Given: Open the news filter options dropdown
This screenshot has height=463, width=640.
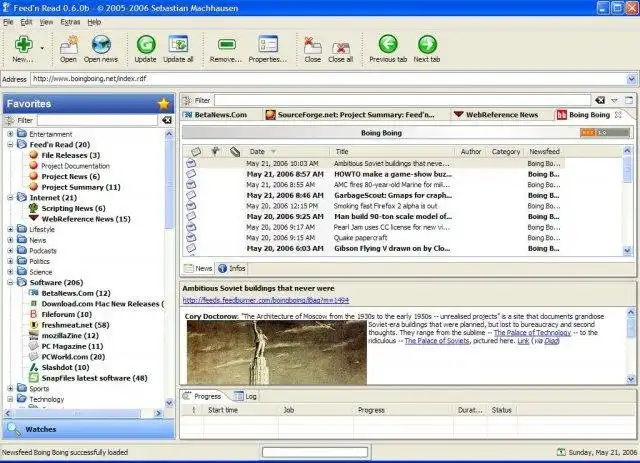Looking at the screenshot, I should (x=614, y=100).
